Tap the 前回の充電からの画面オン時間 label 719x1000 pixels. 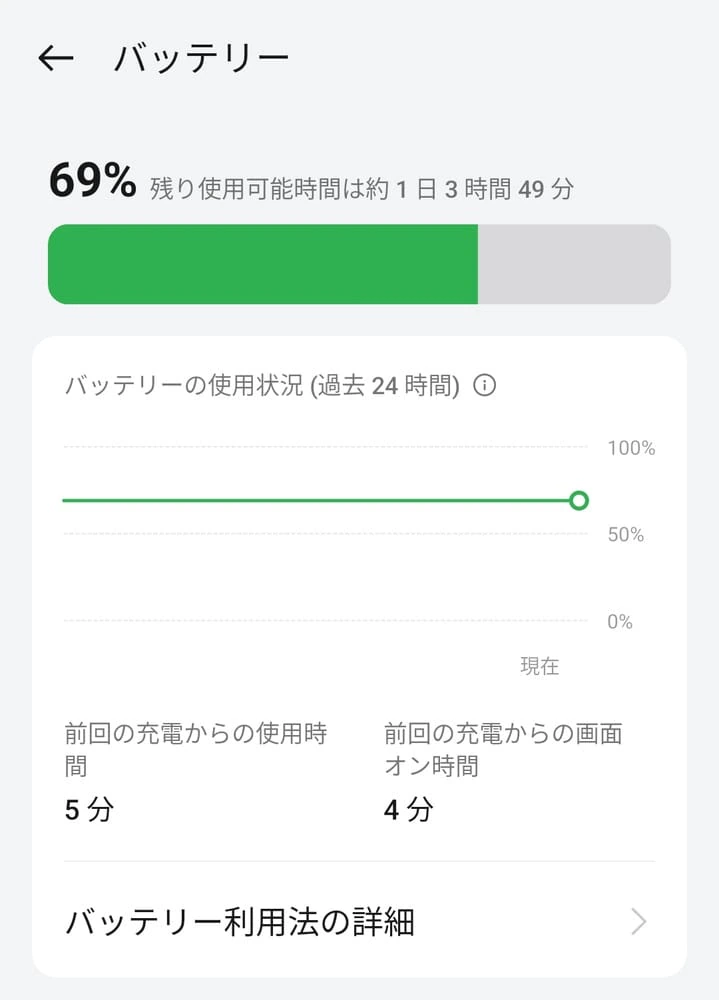tap(503, 749)
